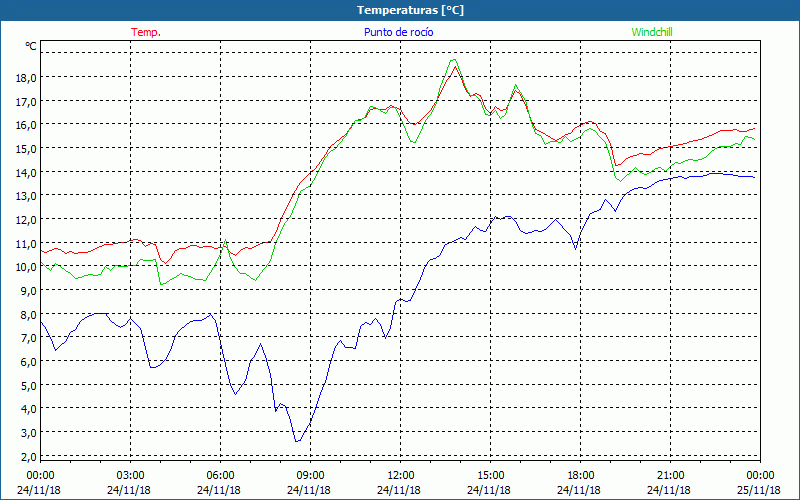Click the 00:00 25/11/18 time label
The height and width of the screenshot is (500, 800).
[x=759, y=483]
